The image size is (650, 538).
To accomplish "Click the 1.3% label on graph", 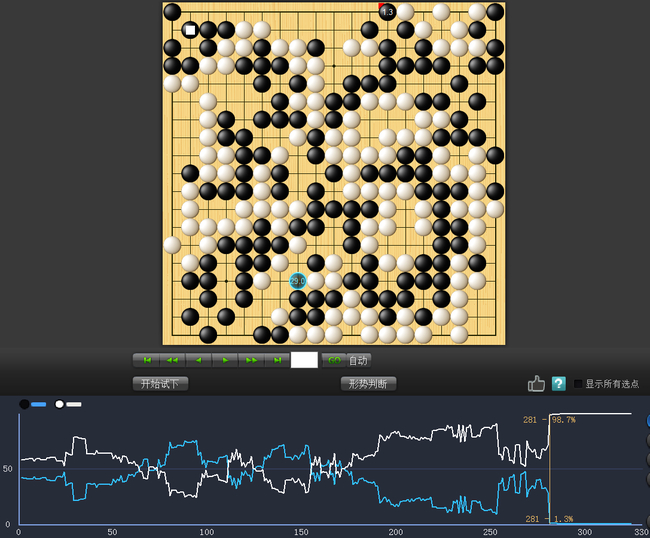I will [x=564, y=519].
